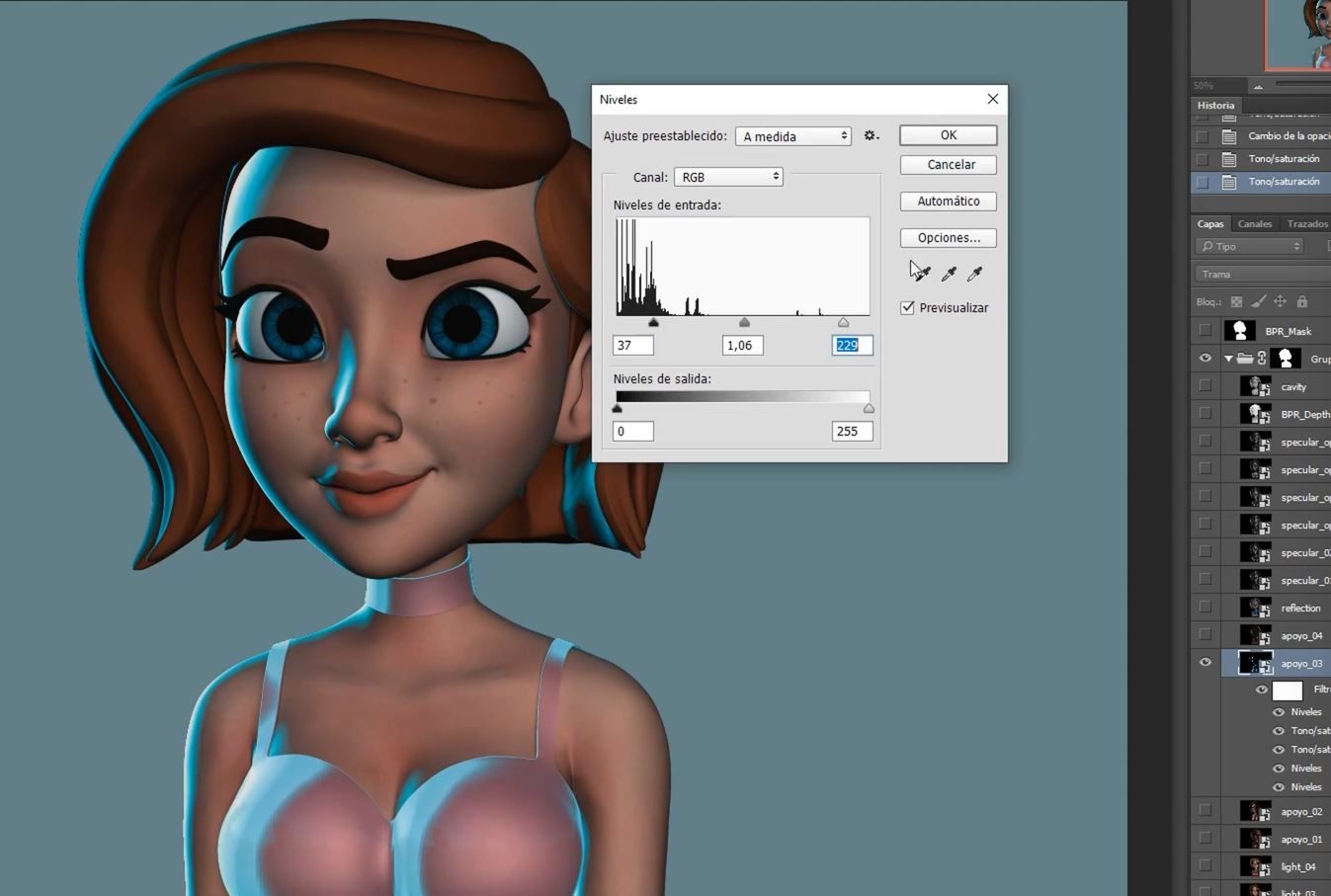
Task: Switch to the Canales tab
Action: (1255, 223)
